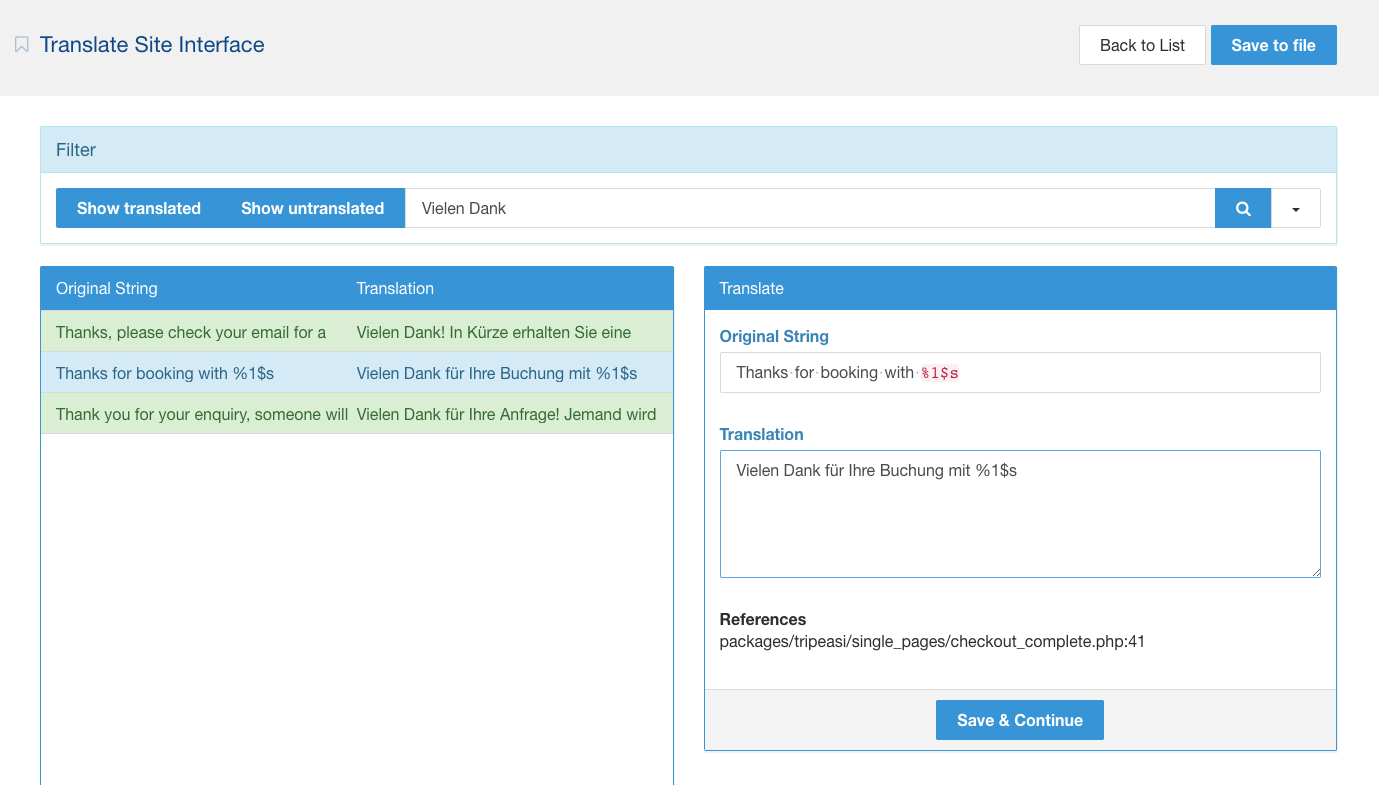Grab the resize handle of the Translation textarea
This screenshot has height=785, width=1379.
click(1314, 571)
